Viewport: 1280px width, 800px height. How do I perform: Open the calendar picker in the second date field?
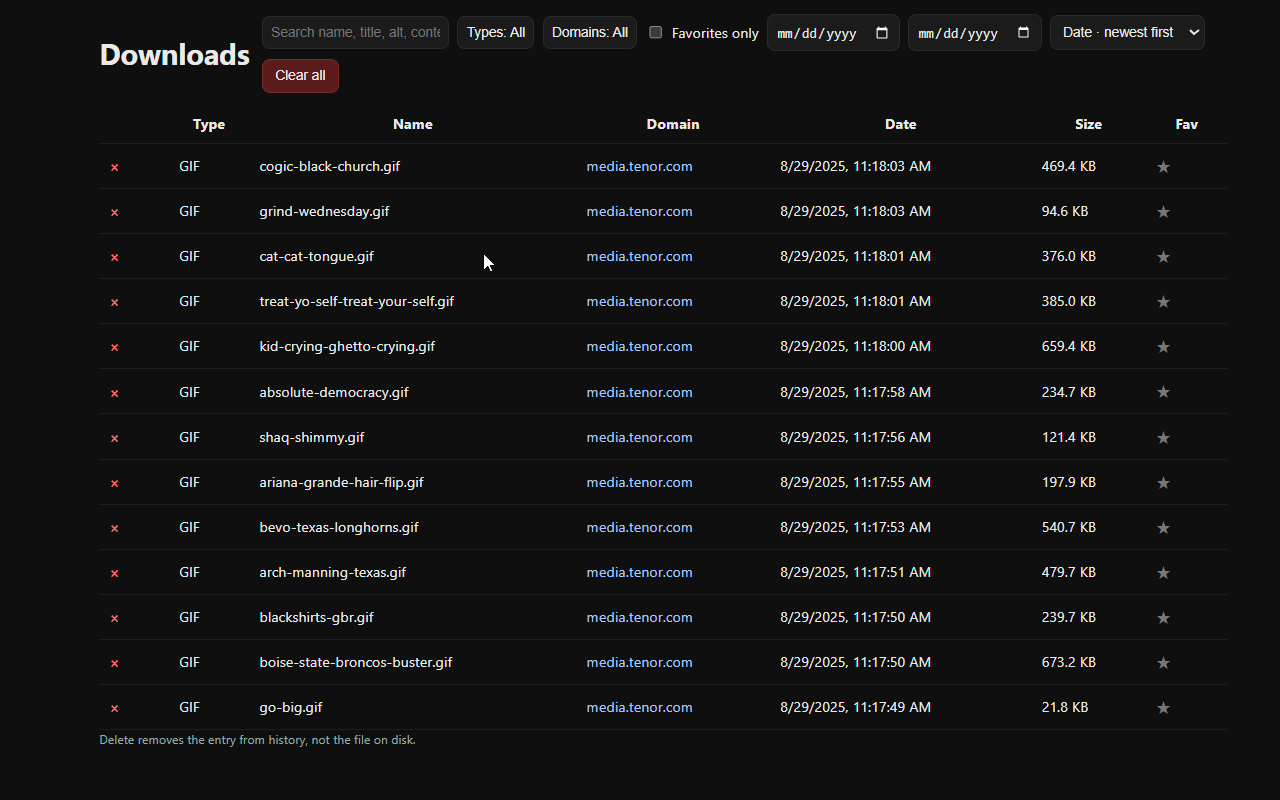pyautogui.click(x=1023, y=33)
